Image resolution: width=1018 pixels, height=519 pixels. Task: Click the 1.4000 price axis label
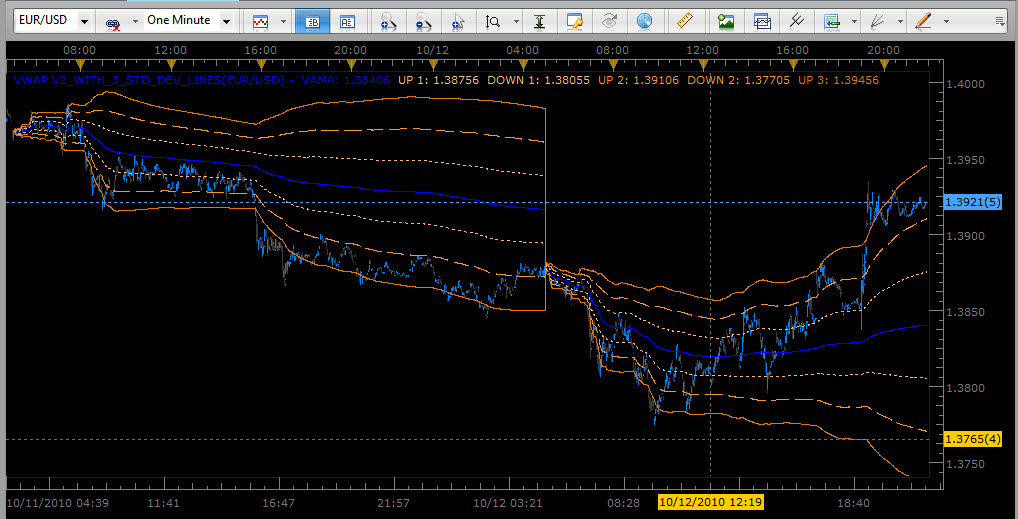click(965, 84)
